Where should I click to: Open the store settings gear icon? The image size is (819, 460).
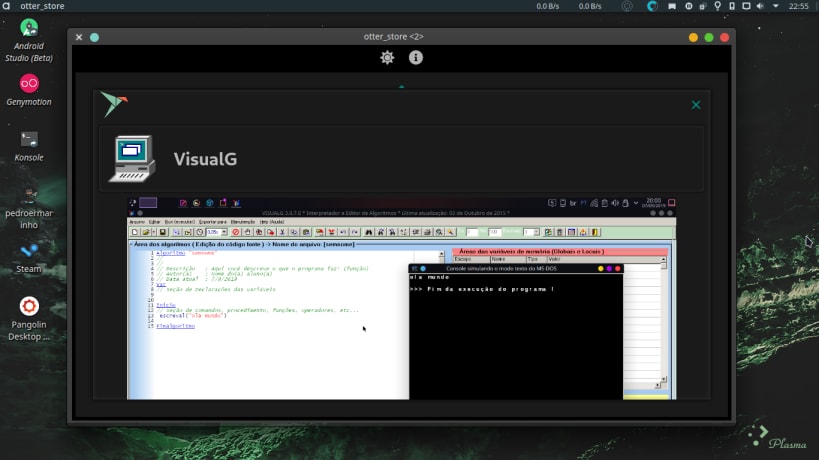(x=387, y=57)
